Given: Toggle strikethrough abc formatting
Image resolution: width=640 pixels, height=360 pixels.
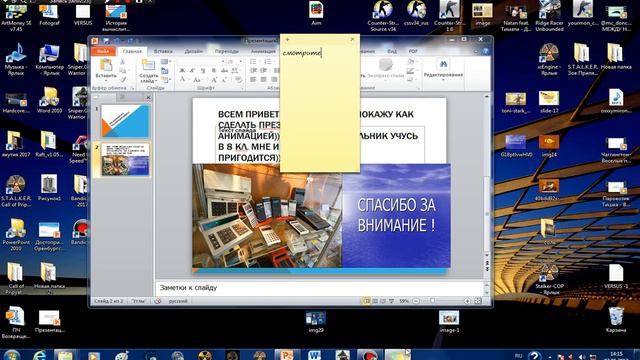Looking at the screenshot, I should (224, 71).
